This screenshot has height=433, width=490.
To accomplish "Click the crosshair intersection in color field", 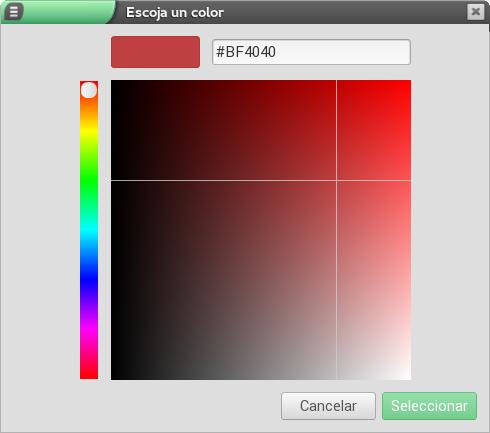I will 336,181.
